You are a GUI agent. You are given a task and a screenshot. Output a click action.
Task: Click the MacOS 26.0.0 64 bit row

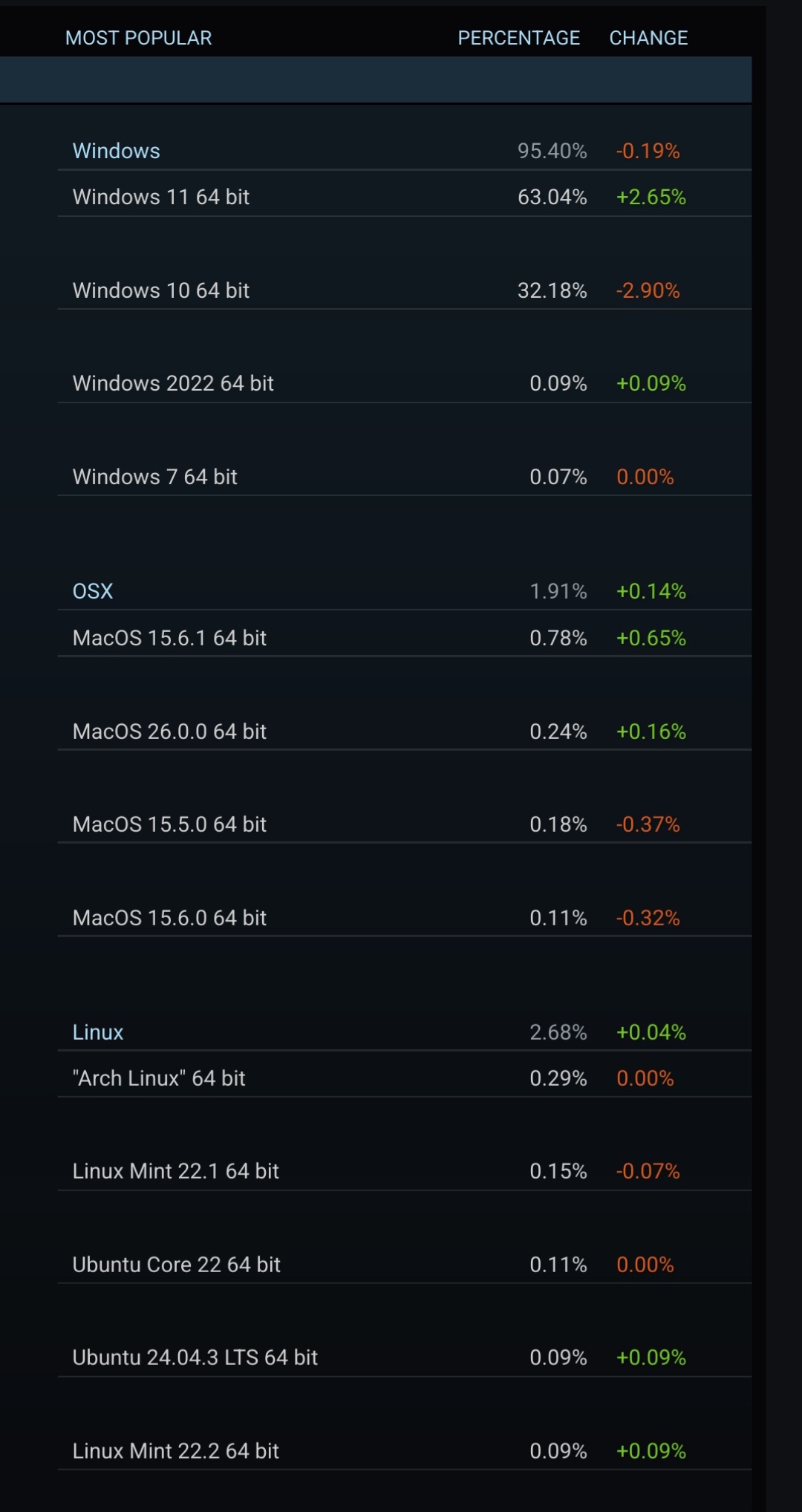pos(169,731)
